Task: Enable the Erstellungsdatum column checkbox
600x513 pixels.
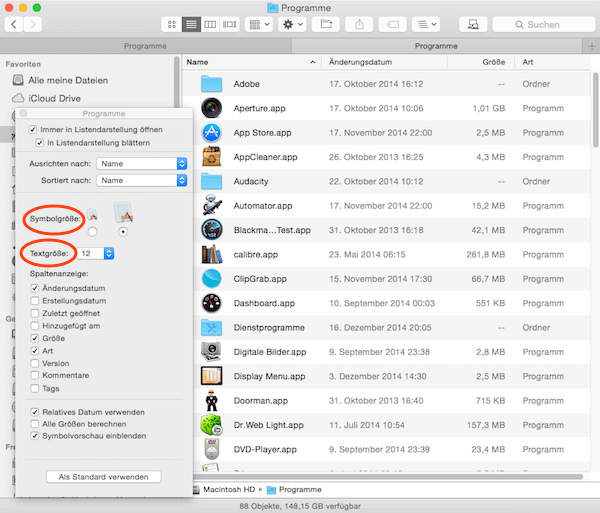Action: 35,300
